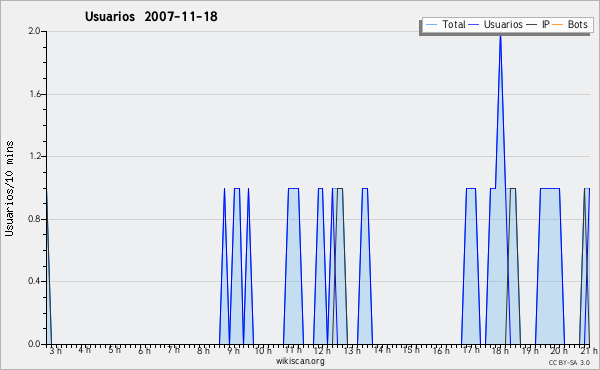Click the dark IP legend line
Screen dimensions: 600x370
click(x=532, y=25)
